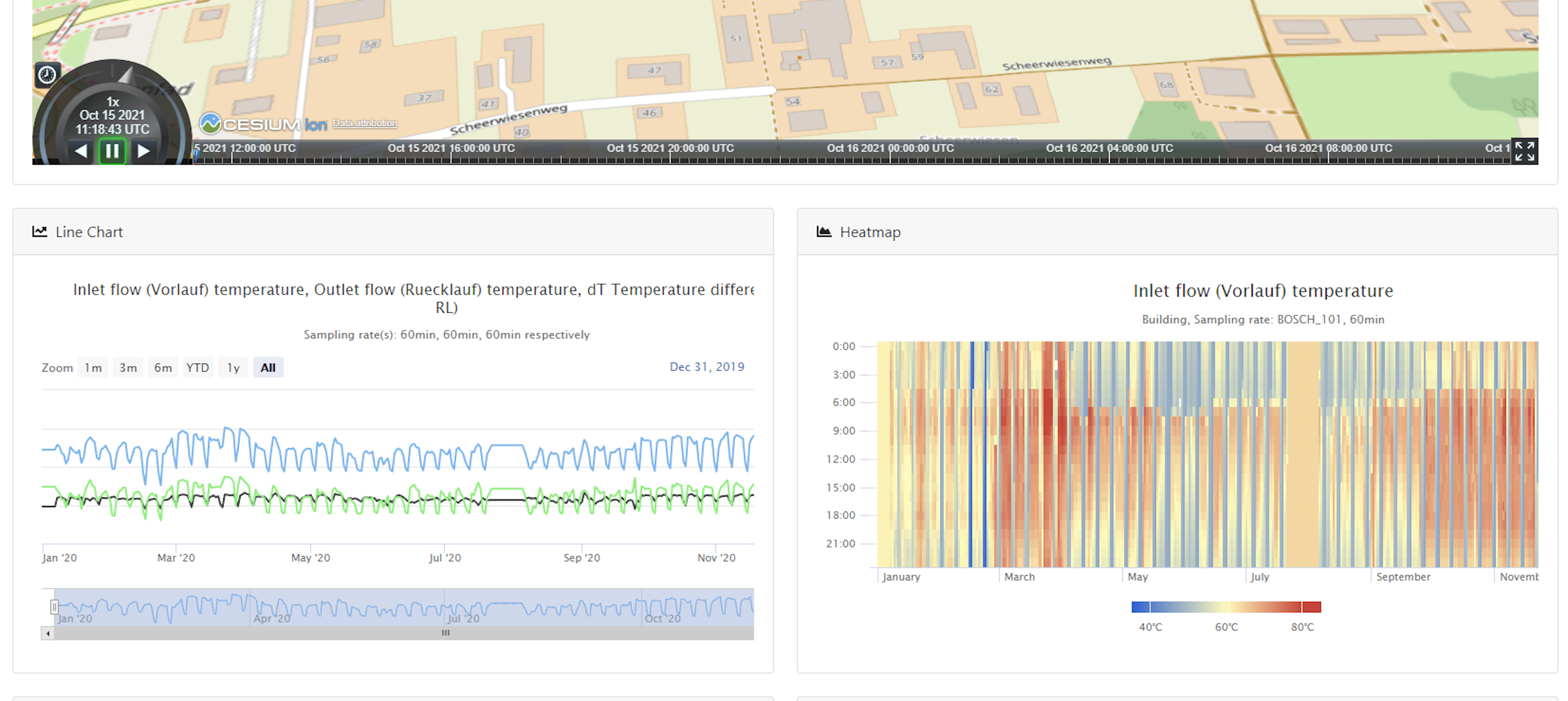The image size is (1568, 701).
Task: Set line chart zoom to YTD
Action: (198, 367)
